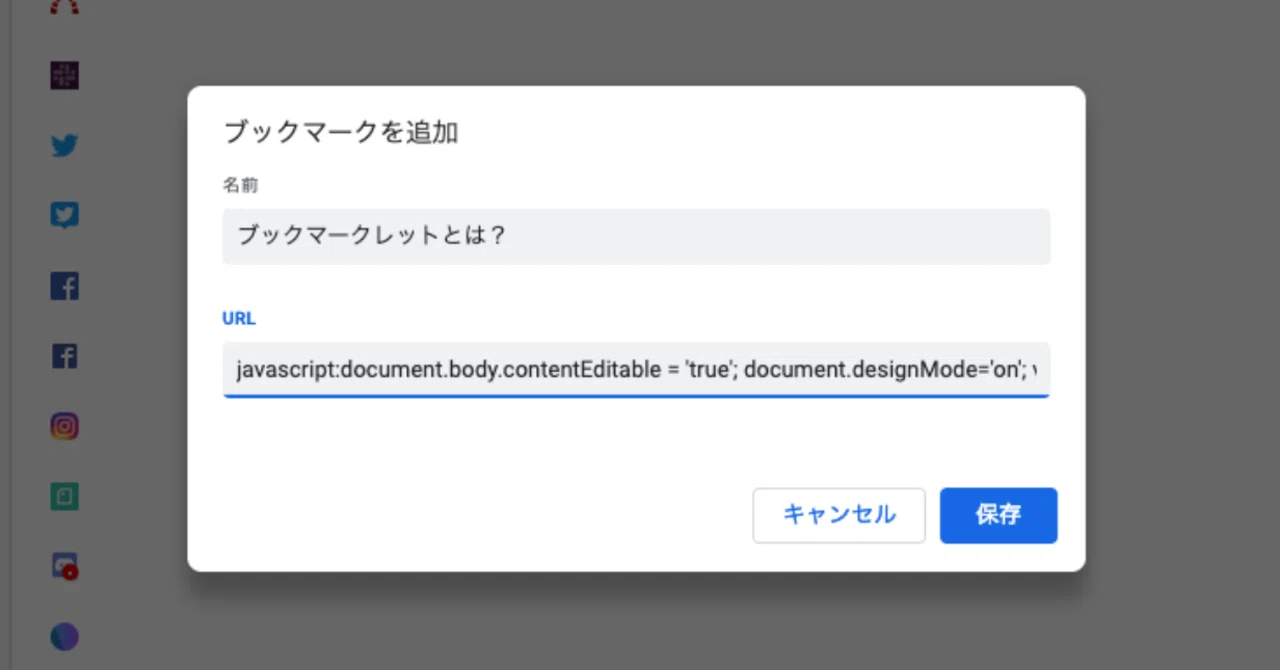Image resolution: width=1280 pixels, height=670 pixels.
Task: Open the Facebook icon below the Twitter speech-bubble icon
Action: (64, 287)
